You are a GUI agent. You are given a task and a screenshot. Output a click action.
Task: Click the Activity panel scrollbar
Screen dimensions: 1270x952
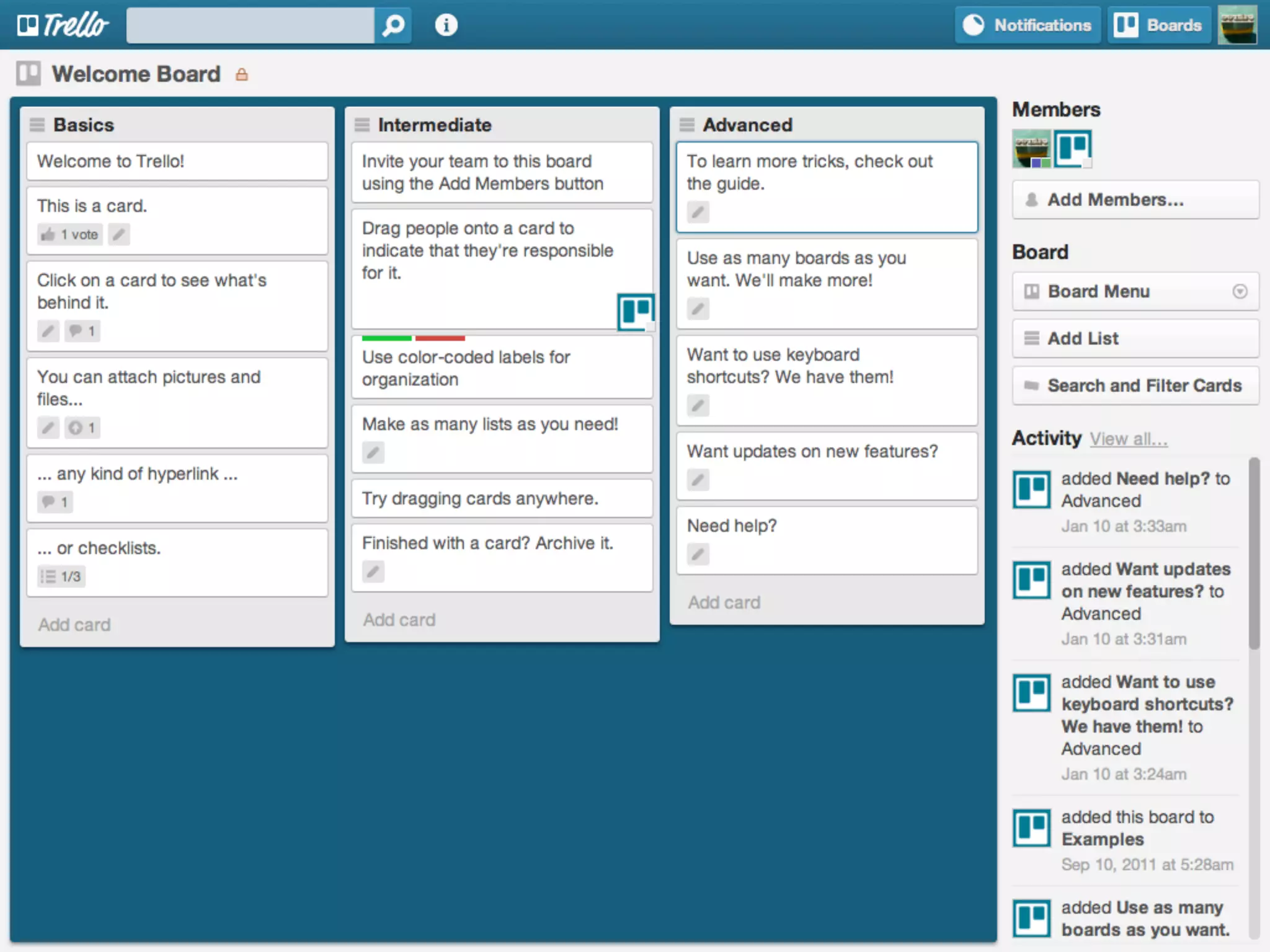(x=1254, y=553)
